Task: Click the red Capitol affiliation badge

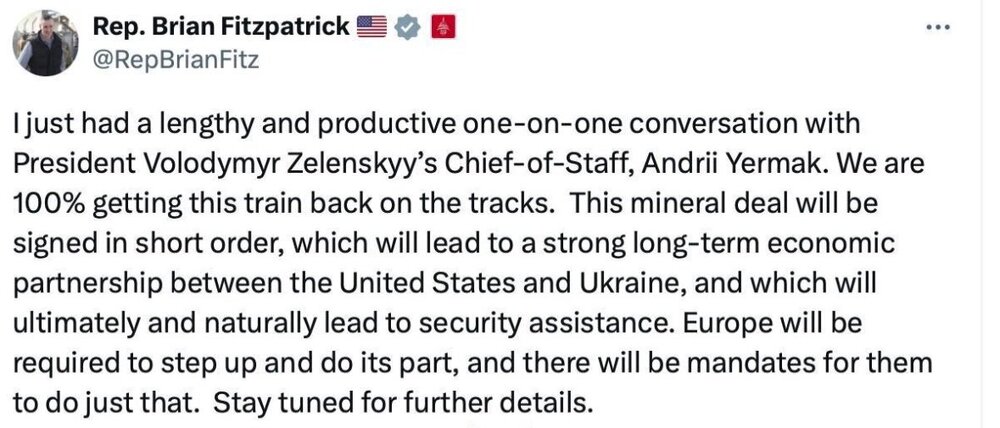Action: 441,29
